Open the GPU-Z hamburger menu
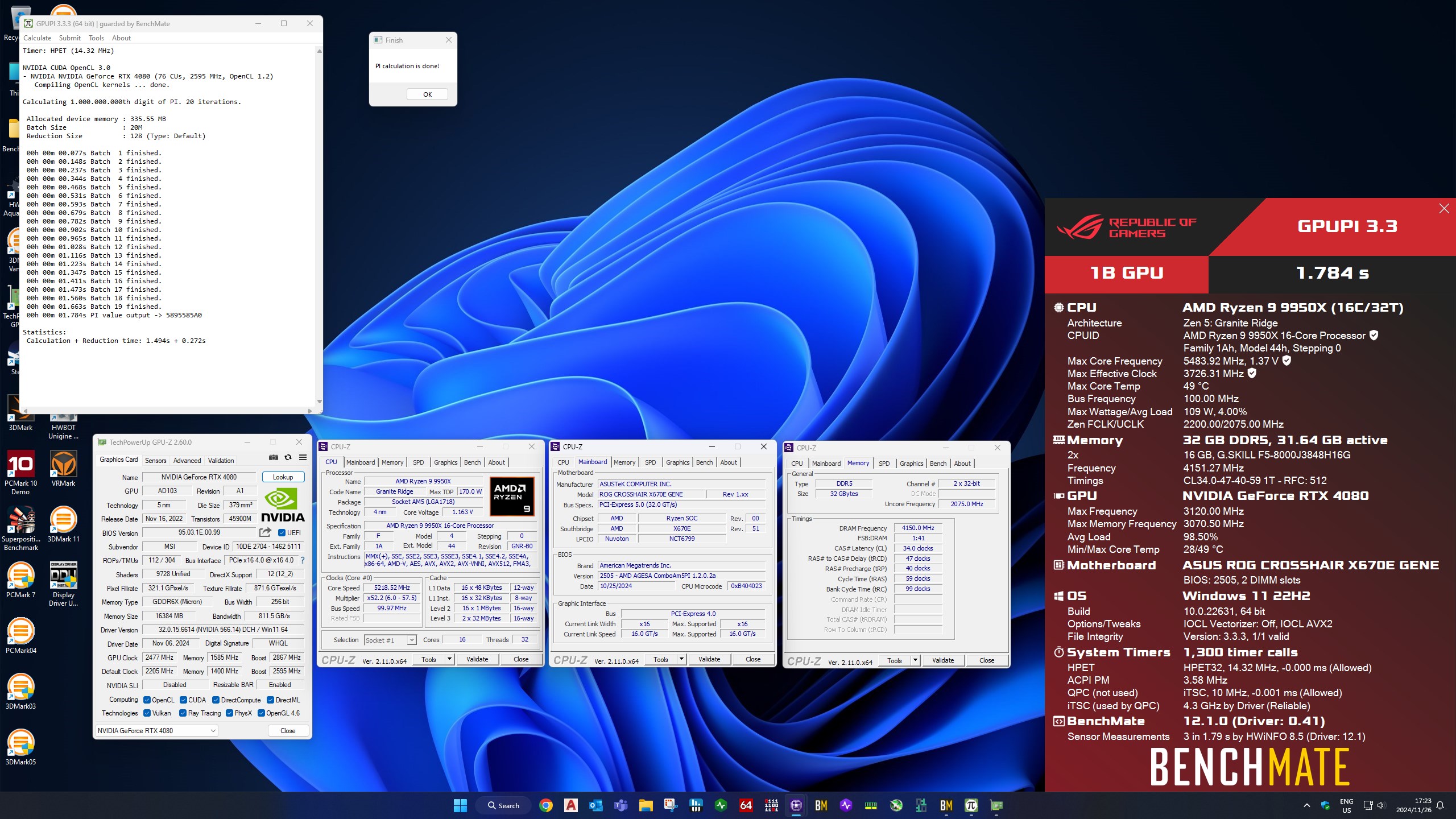 point(303,457)
